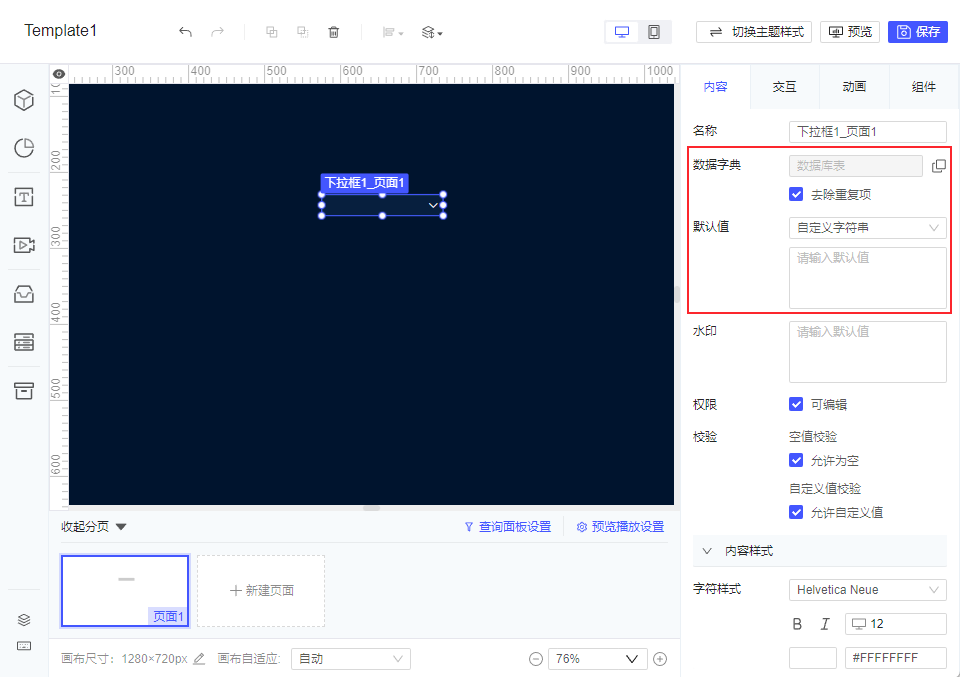Zoom out with minus icon
Screen dimensions: 960x677
536,659
